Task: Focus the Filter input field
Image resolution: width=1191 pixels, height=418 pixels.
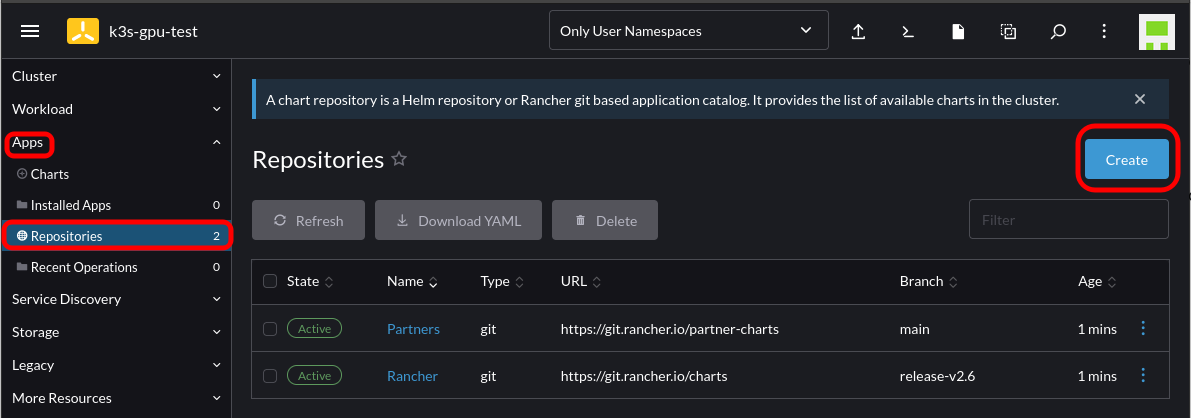Action: click(1069, 220)
